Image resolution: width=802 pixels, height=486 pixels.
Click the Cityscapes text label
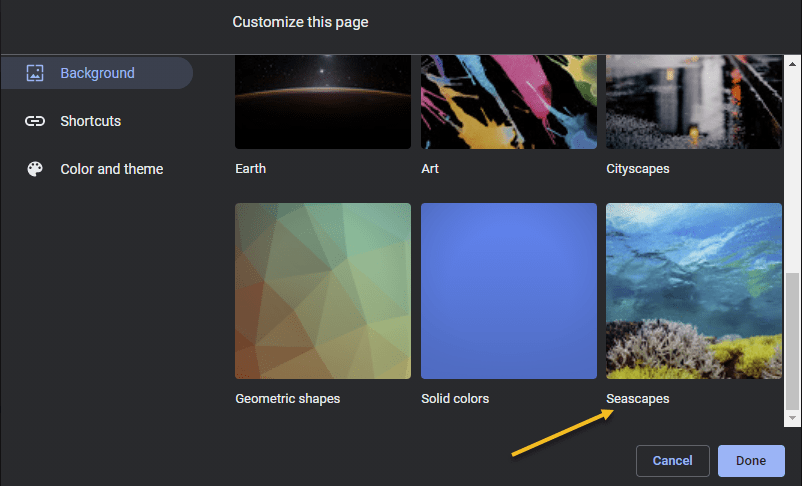637,169
